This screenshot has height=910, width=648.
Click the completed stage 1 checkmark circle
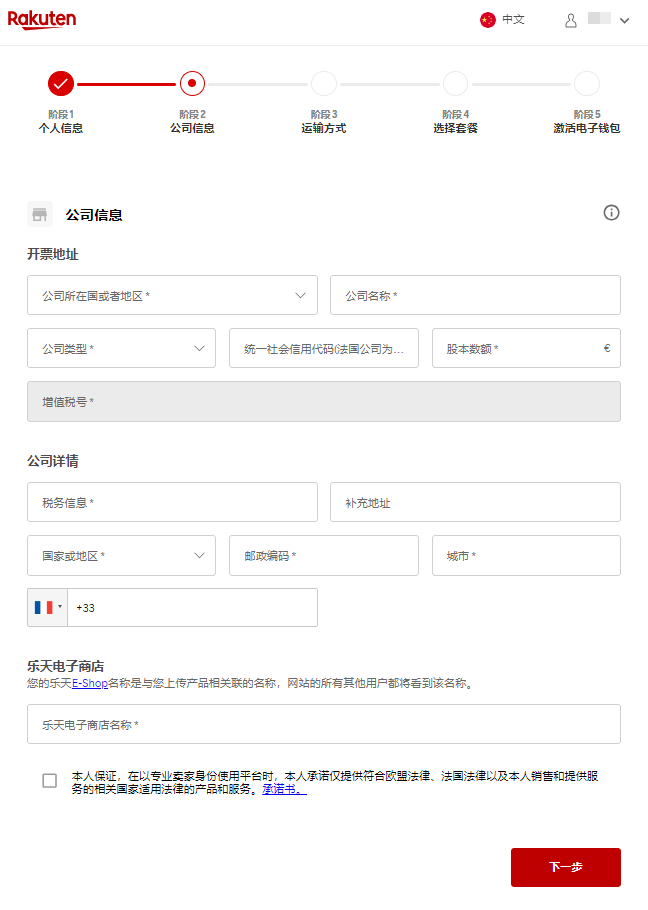pos(60,83)
